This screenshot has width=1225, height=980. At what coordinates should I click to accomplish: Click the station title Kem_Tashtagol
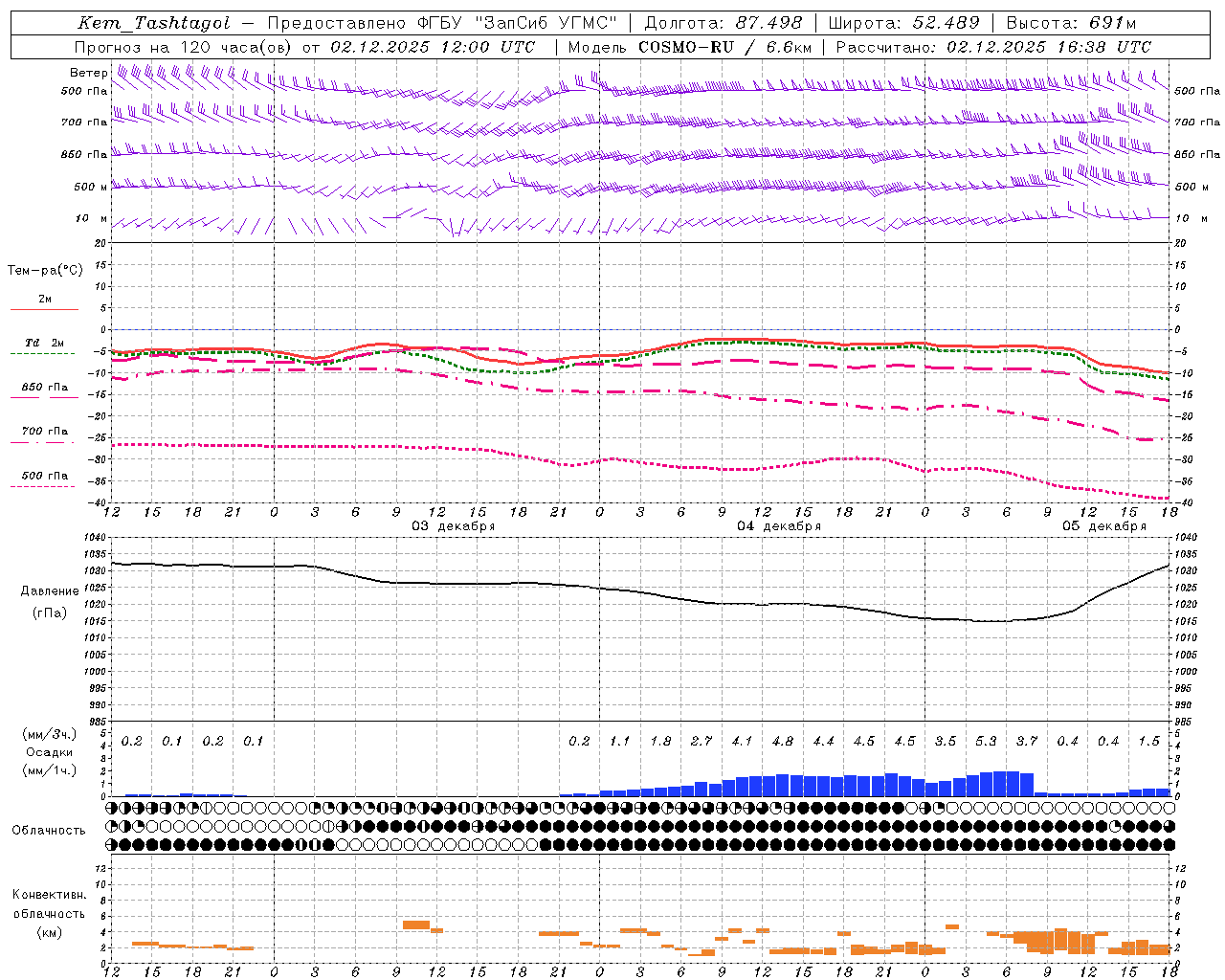[x=154, y=23]
